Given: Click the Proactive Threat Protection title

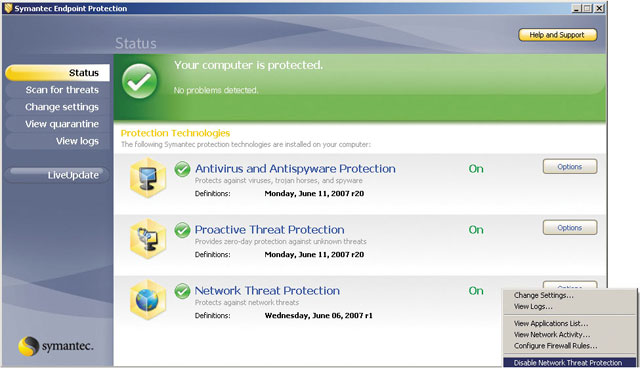Looking at the screenshot, I should tap(269, 230).
